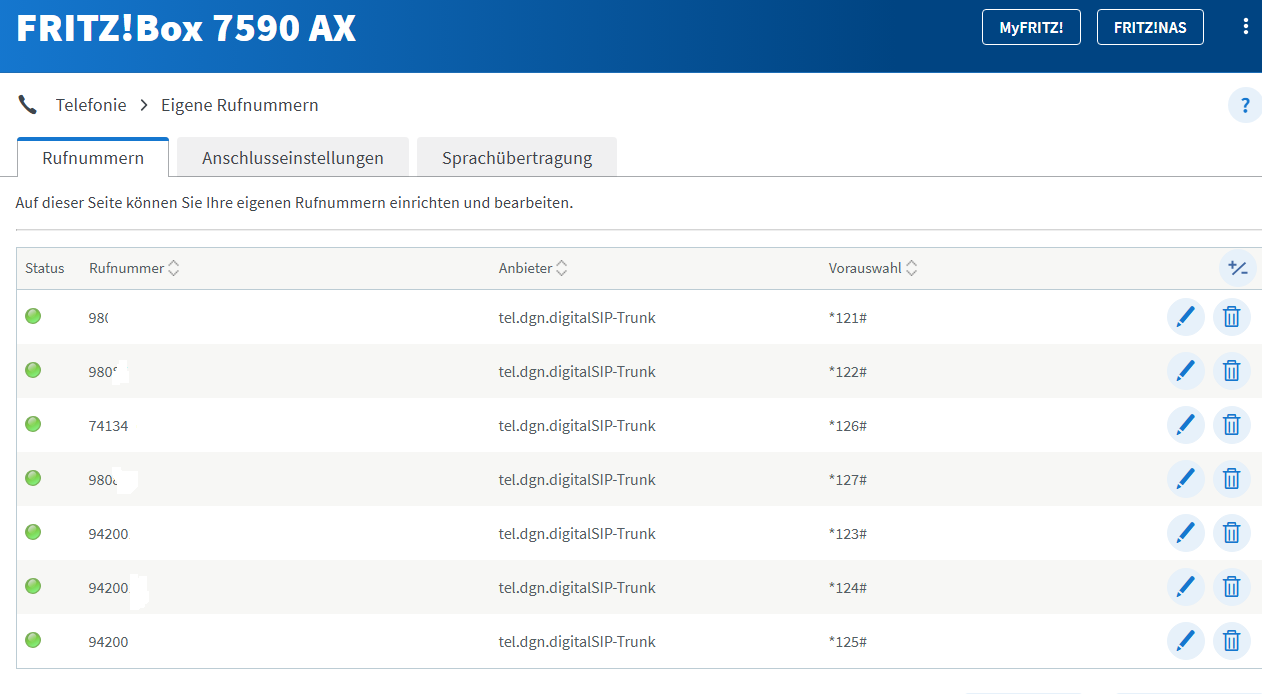
Task: Click the FRITZ!Box 7590 AX title
Action: [x=186, y=28]
